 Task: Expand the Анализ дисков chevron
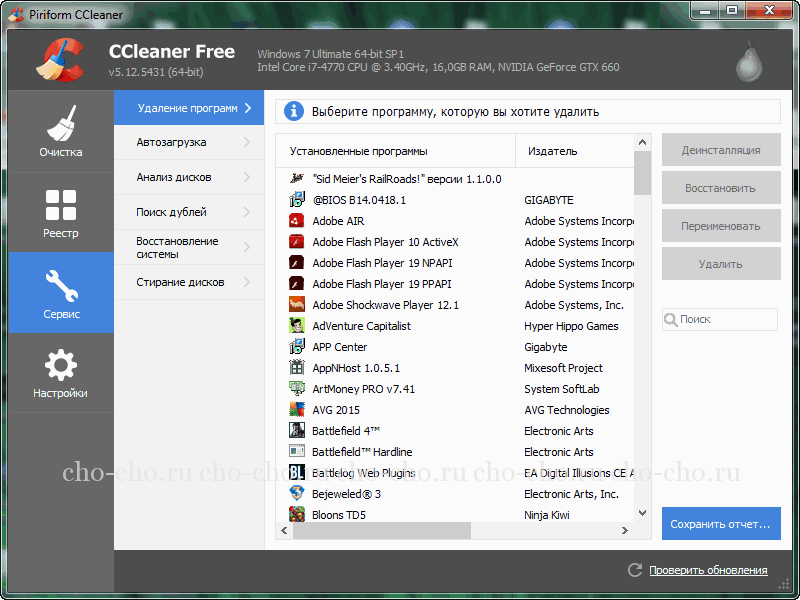[x=247, y=177]
